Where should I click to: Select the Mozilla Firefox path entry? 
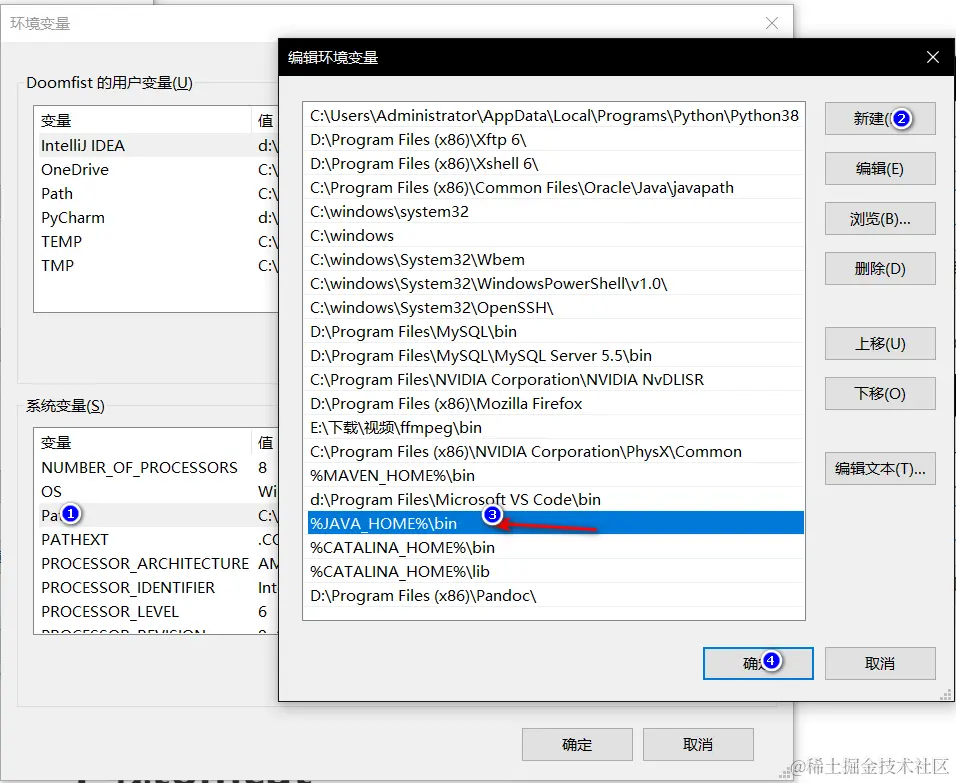coord(554,404)
